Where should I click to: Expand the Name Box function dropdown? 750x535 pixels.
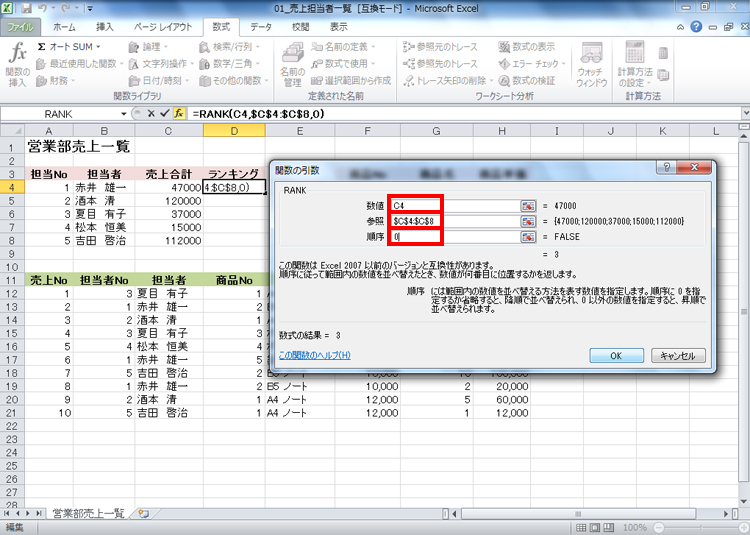tap(123, 114)
